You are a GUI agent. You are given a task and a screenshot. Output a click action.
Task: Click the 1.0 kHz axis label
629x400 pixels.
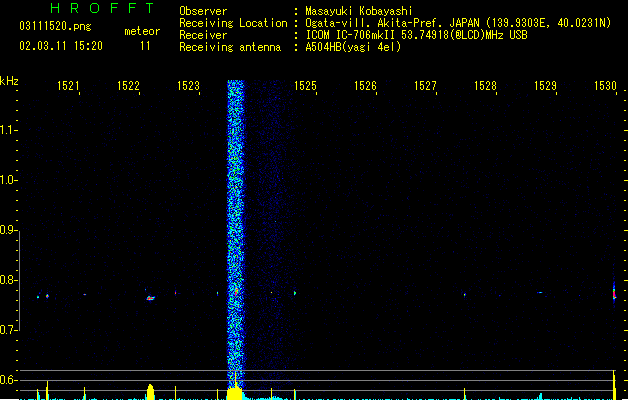coord(7,180)
